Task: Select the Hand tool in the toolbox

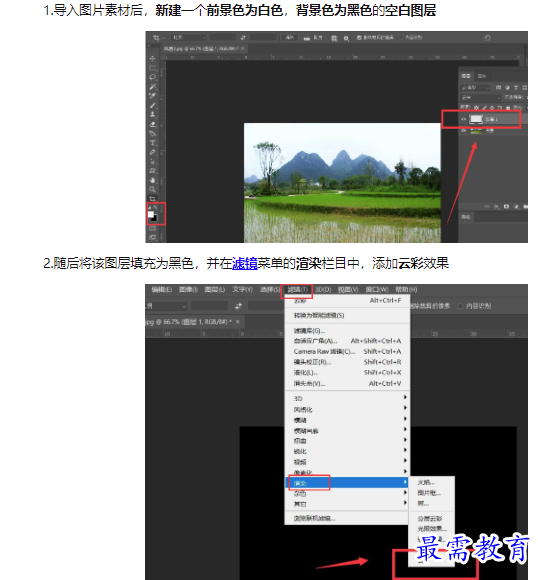Action: [x=152, y=180]
